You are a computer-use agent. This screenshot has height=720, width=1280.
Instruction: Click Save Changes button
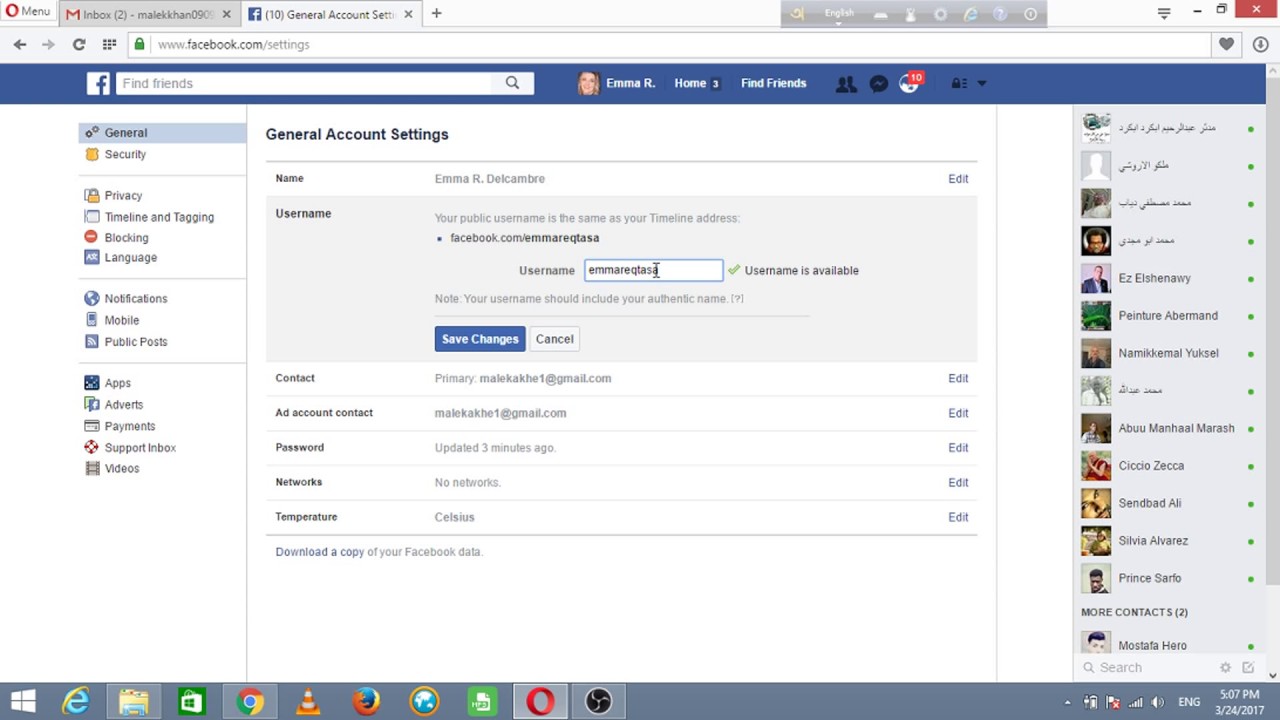tap(480, 339)
